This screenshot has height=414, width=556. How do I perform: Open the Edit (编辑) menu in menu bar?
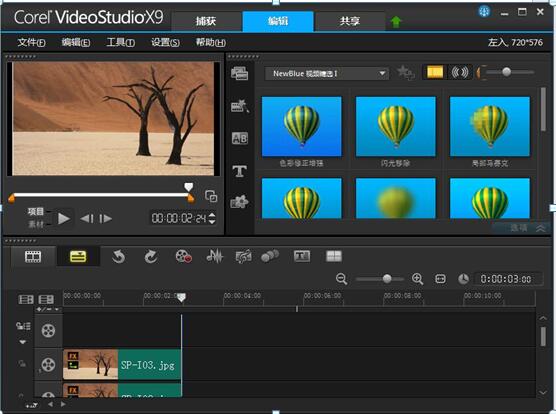[x=76, y=43]
